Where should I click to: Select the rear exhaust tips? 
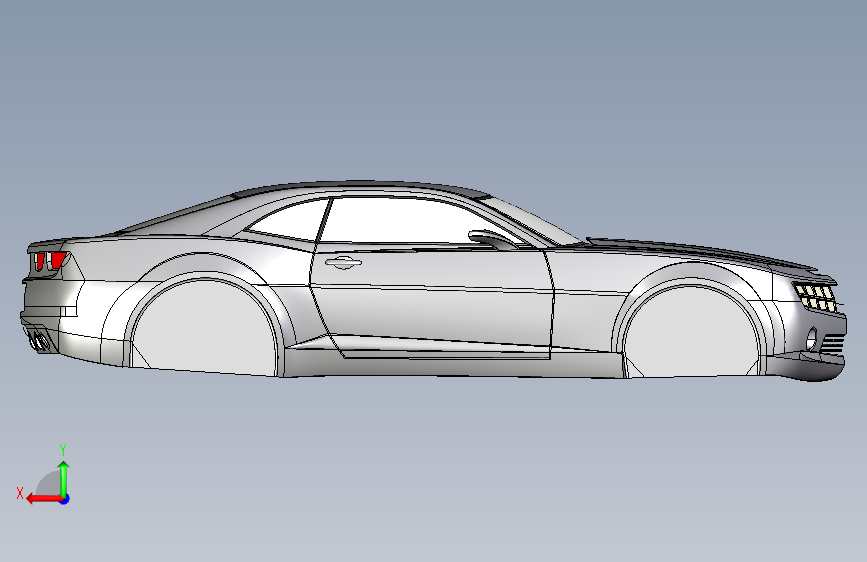click(38, 340)
